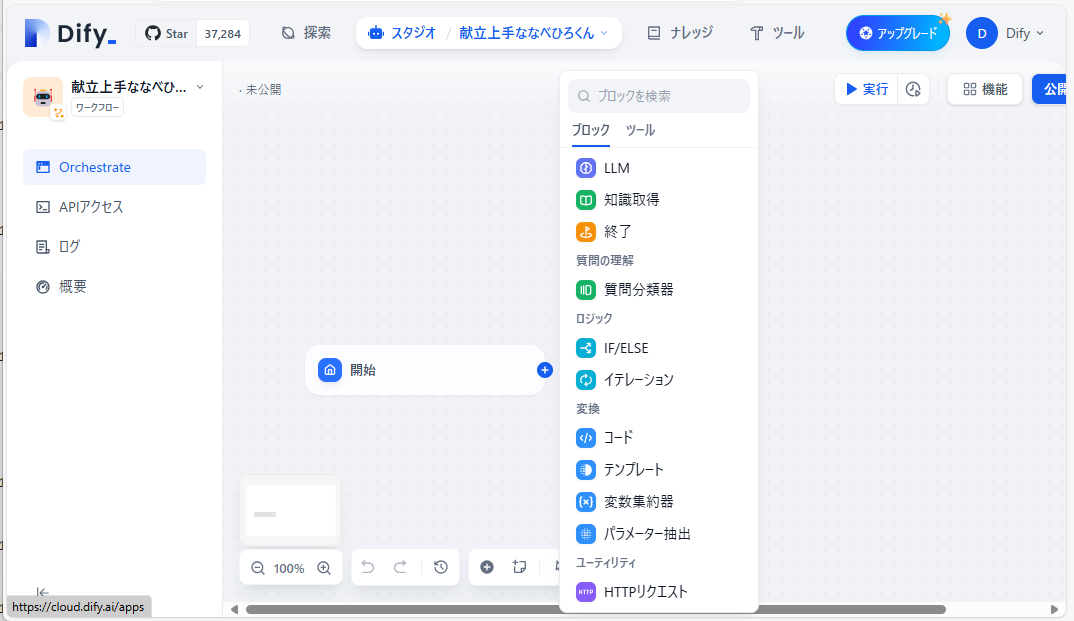
Task: Select the ブロック tab in block picker
Action: point(590,130)
